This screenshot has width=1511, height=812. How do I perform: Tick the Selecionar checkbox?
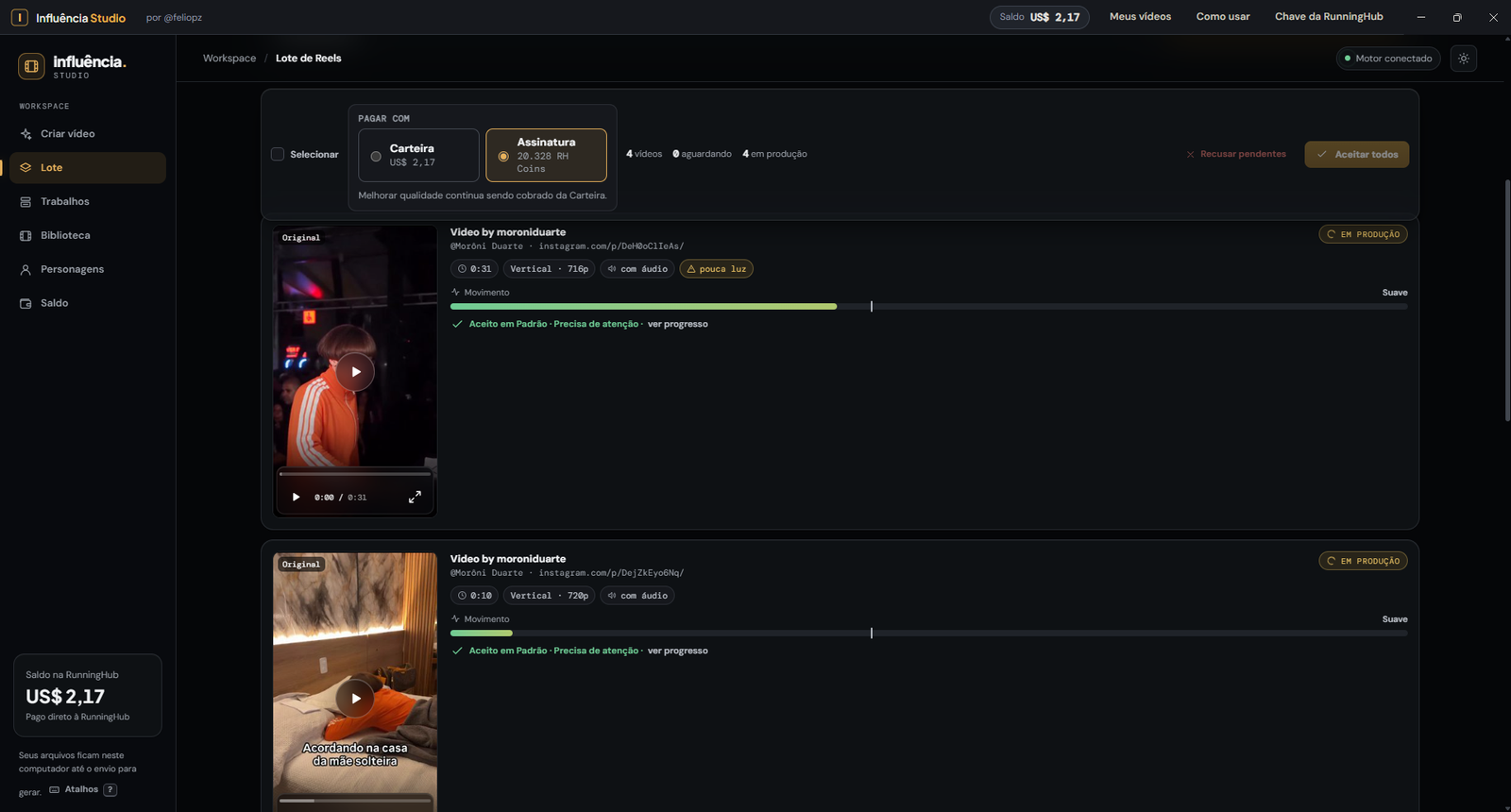coord(278,154)
